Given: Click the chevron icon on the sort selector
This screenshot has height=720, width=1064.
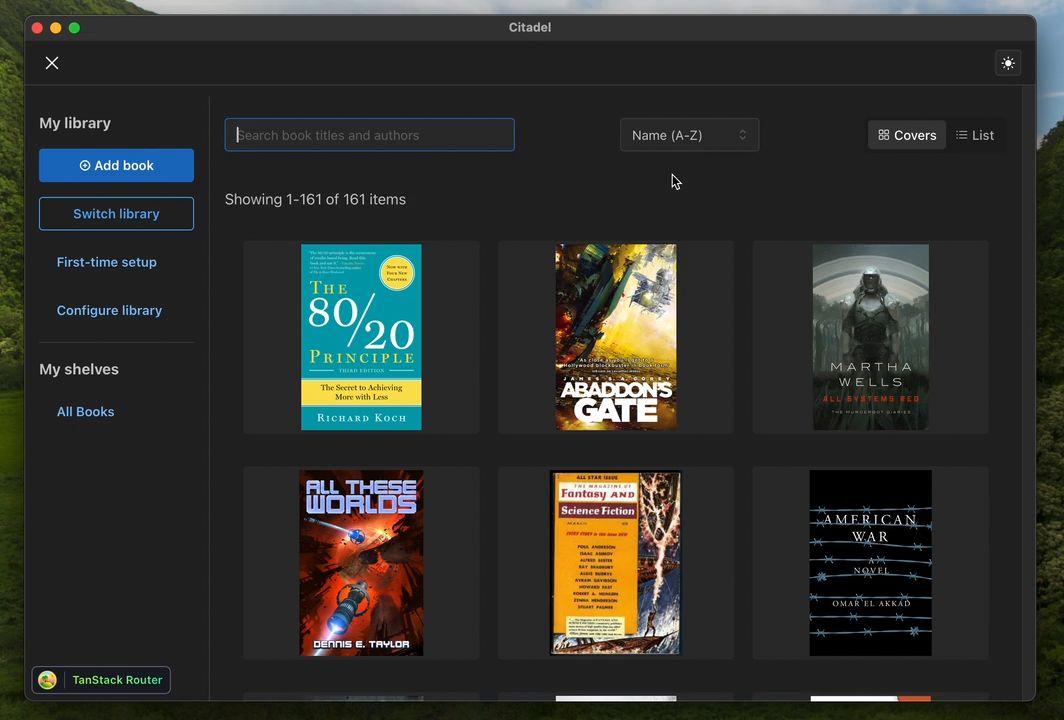Looking at the screenshot, I should (x=742, y=135).
